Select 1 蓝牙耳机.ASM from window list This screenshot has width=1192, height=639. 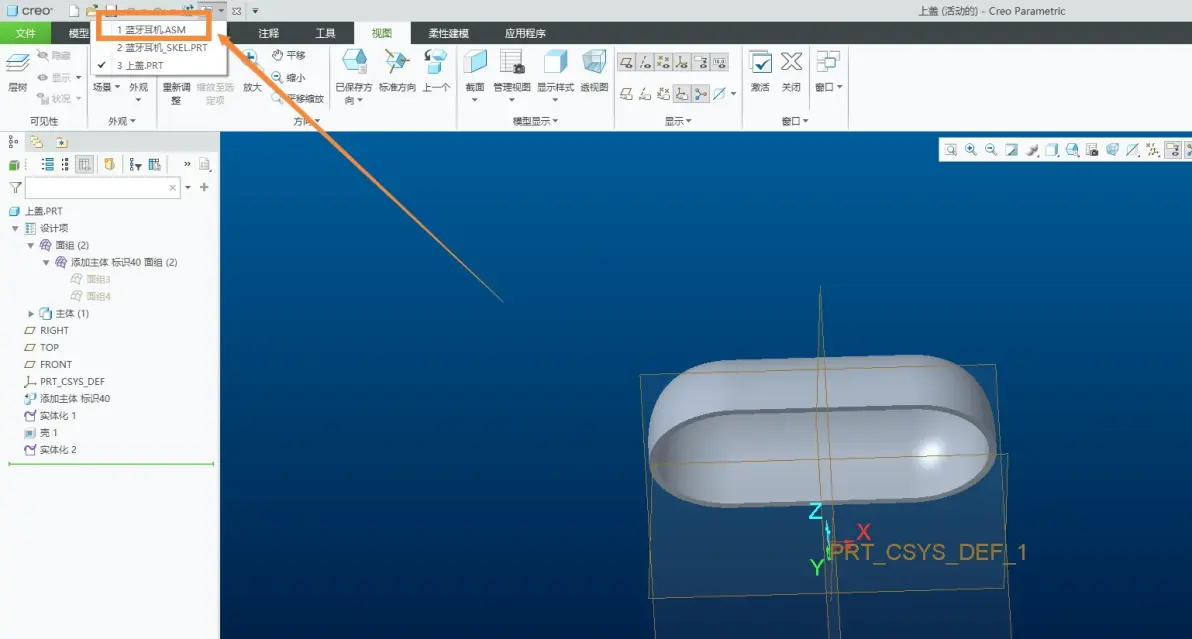(x=152, y=30)
